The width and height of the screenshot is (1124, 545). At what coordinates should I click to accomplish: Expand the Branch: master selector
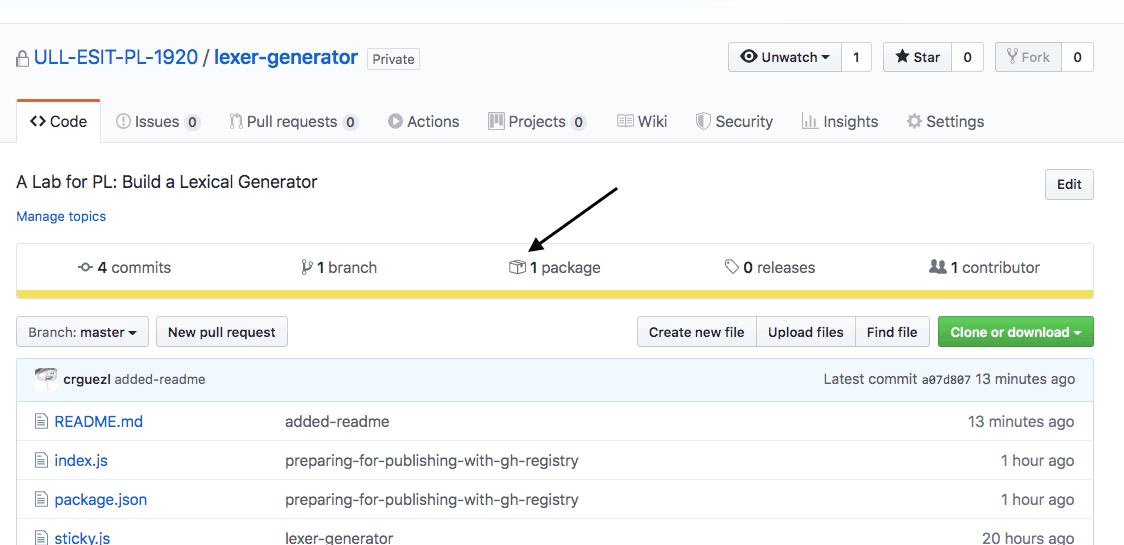pyautogui.click(x=83, y=332)
